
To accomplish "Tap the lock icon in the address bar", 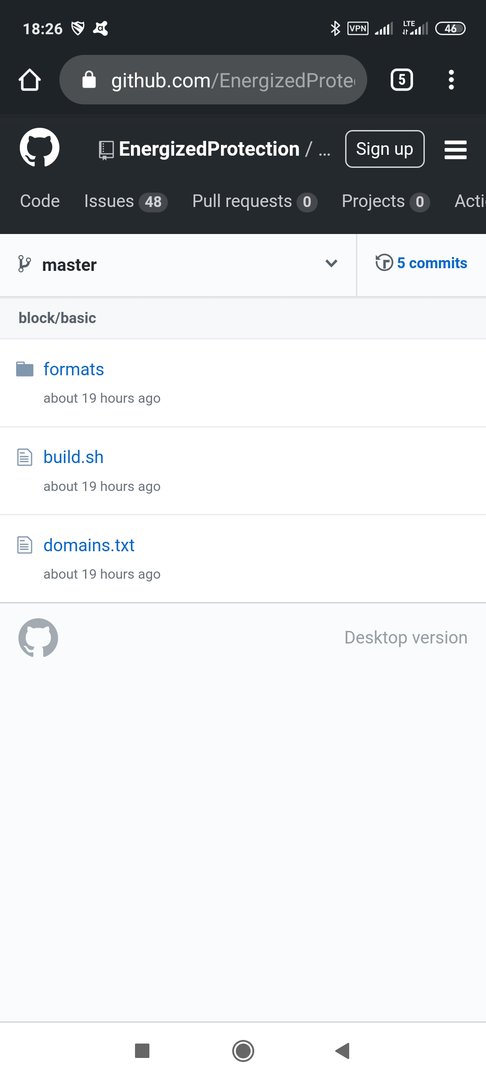I will pos(89,81).
